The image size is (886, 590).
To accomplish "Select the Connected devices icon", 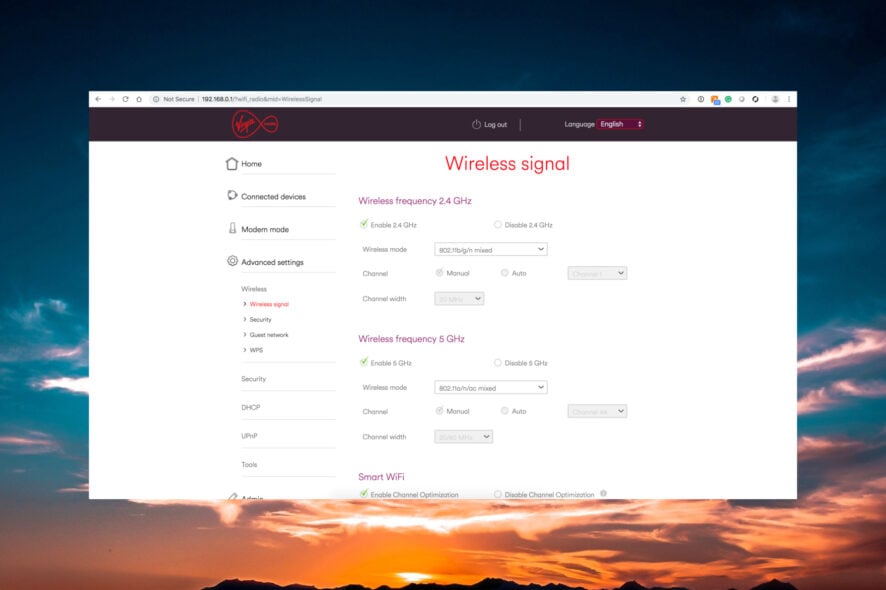I will pyautogui.click(x=231, y=195).
